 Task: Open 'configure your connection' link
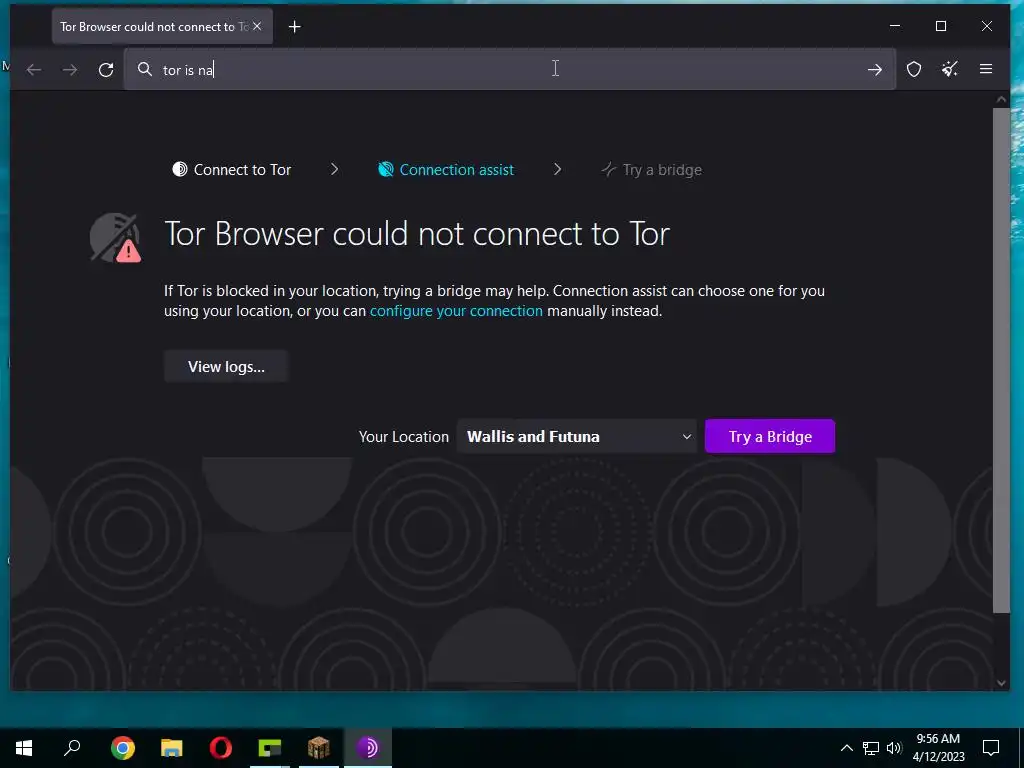point(456,311)
